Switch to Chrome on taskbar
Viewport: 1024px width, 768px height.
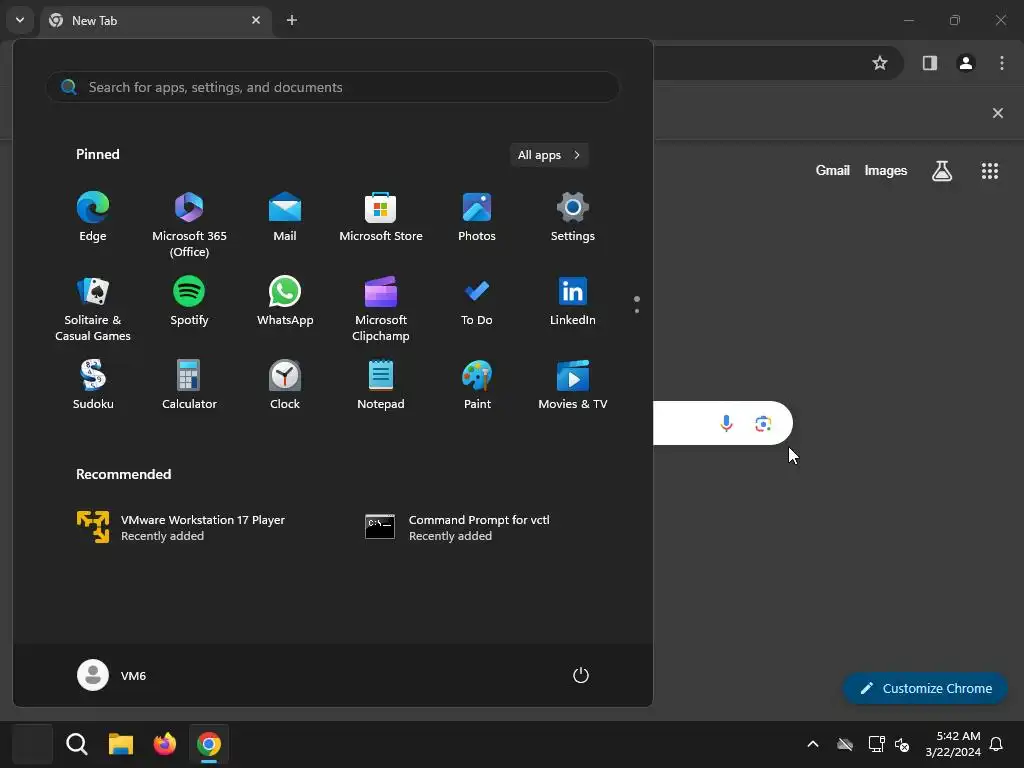point(209,744)
